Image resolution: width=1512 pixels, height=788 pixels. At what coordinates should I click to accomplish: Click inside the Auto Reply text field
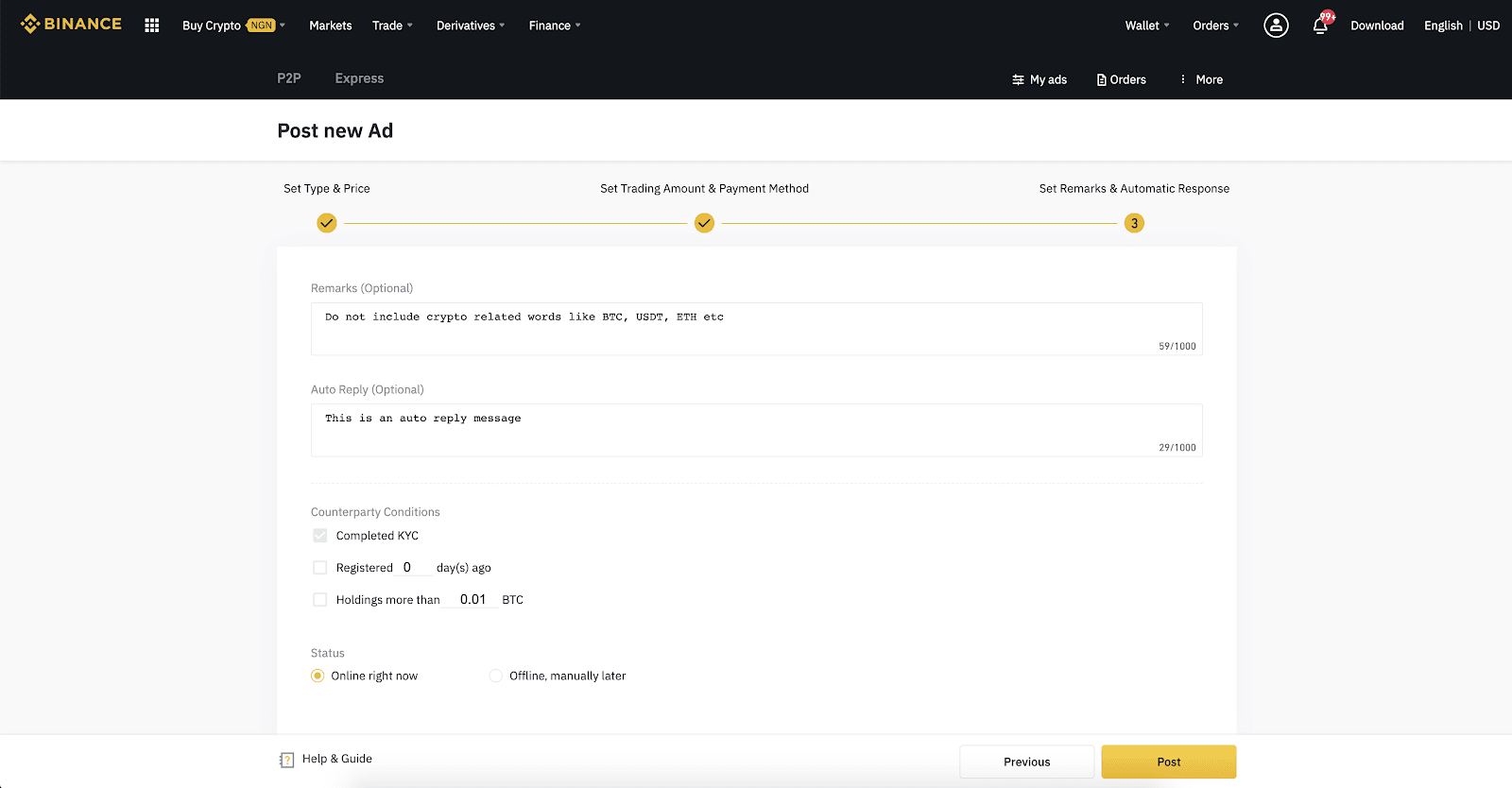pyautogui.click(x=756, y=430)
